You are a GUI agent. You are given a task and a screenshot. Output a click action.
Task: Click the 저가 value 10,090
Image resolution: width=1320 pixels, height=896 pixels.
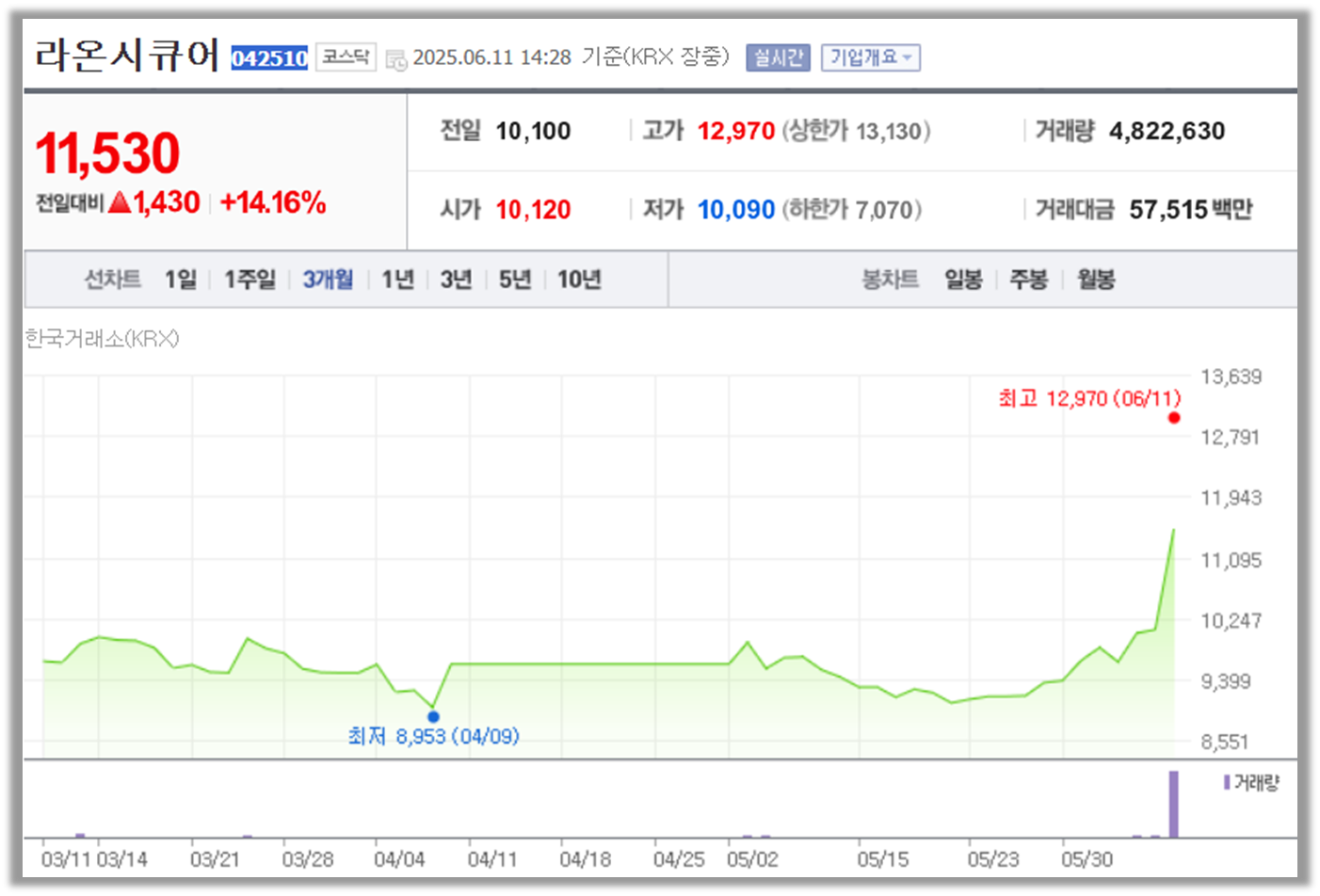(735, 210)
